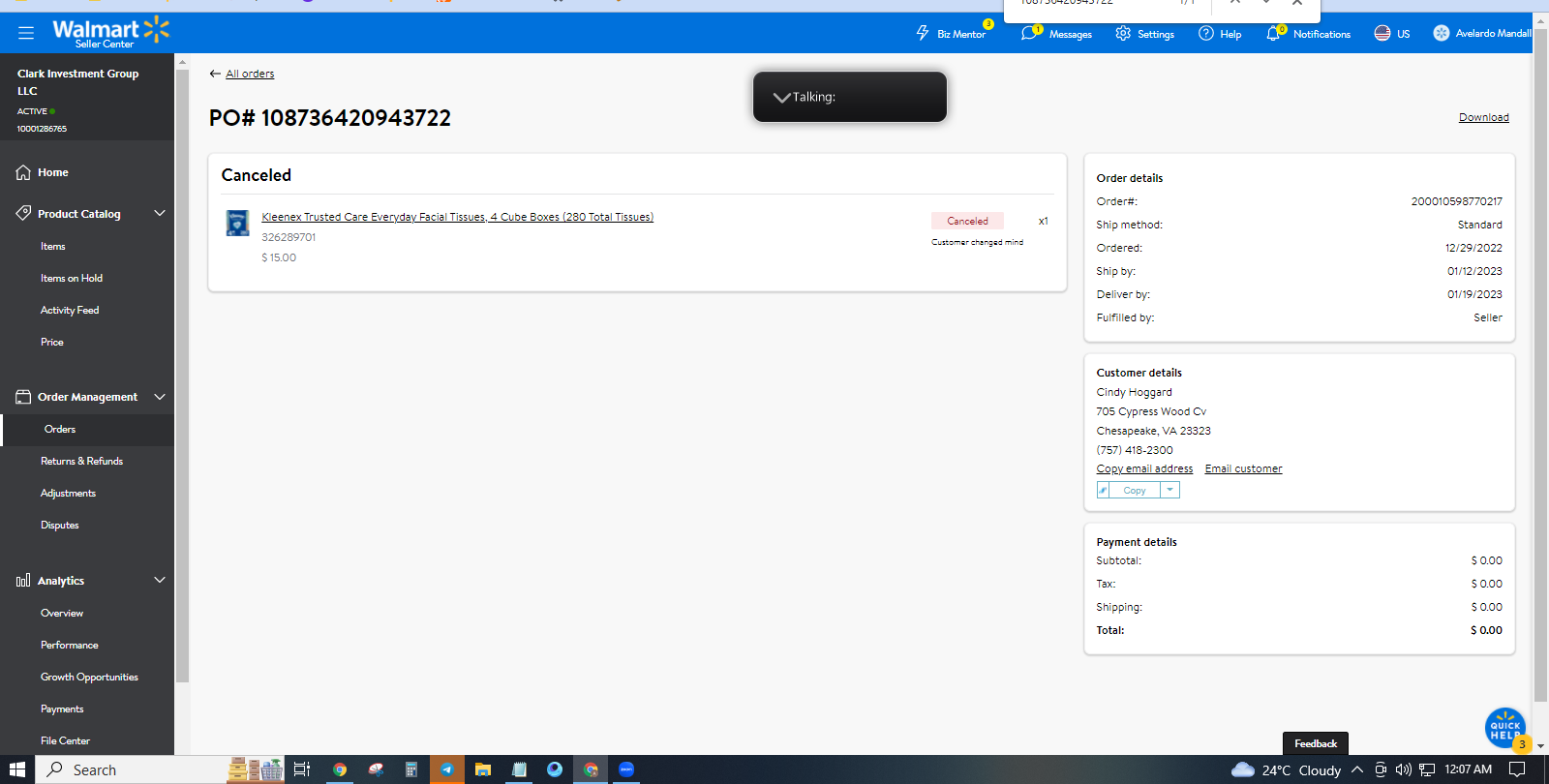Open Settings gear icon
Image resolution: width=1549 pixels, height=784 pixels.
click(x=1123, y=33)
